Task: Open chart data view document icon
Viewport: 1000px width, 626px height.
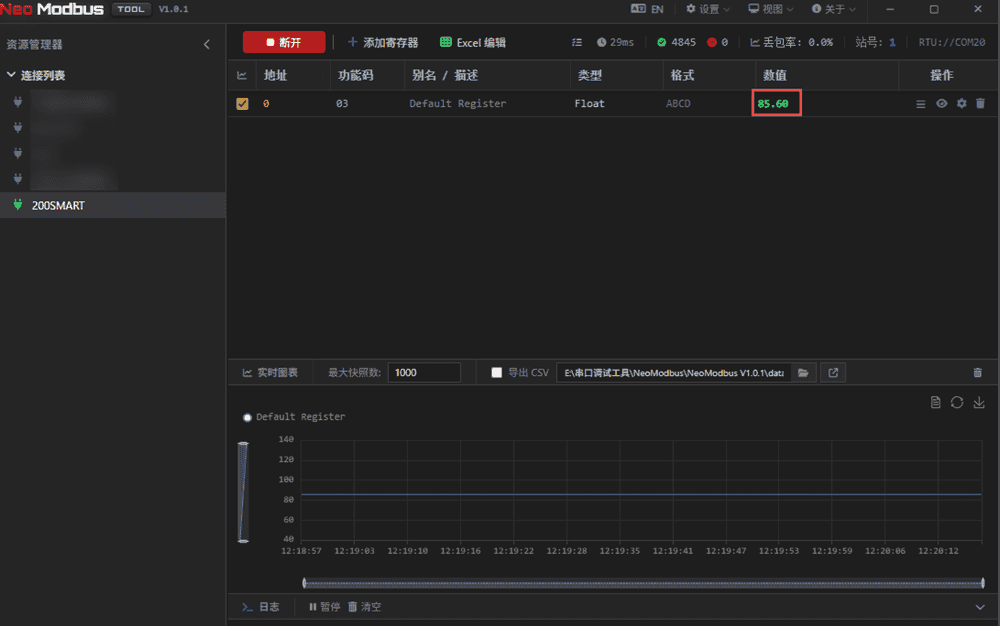Action: pyautogui.click(x=935, y=402)
